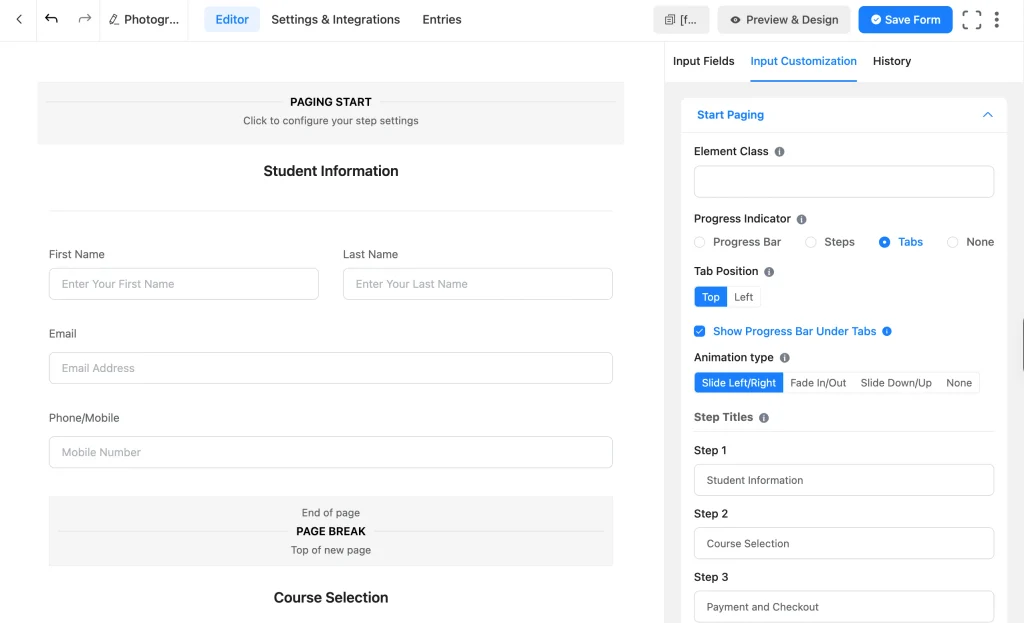Click the Page Break block

[330, 531]
